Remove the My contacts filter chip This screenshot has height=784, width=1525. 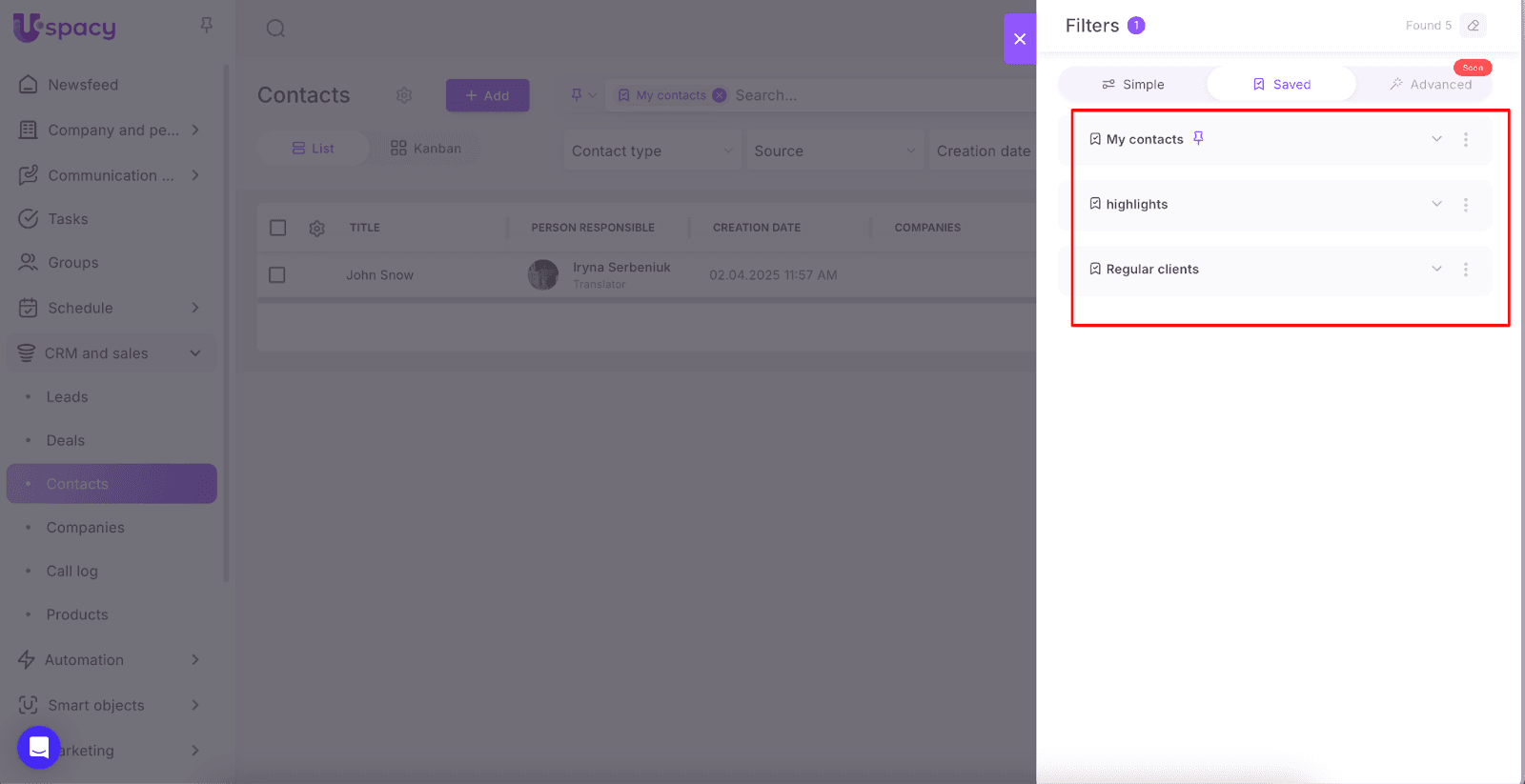(720, 95)
